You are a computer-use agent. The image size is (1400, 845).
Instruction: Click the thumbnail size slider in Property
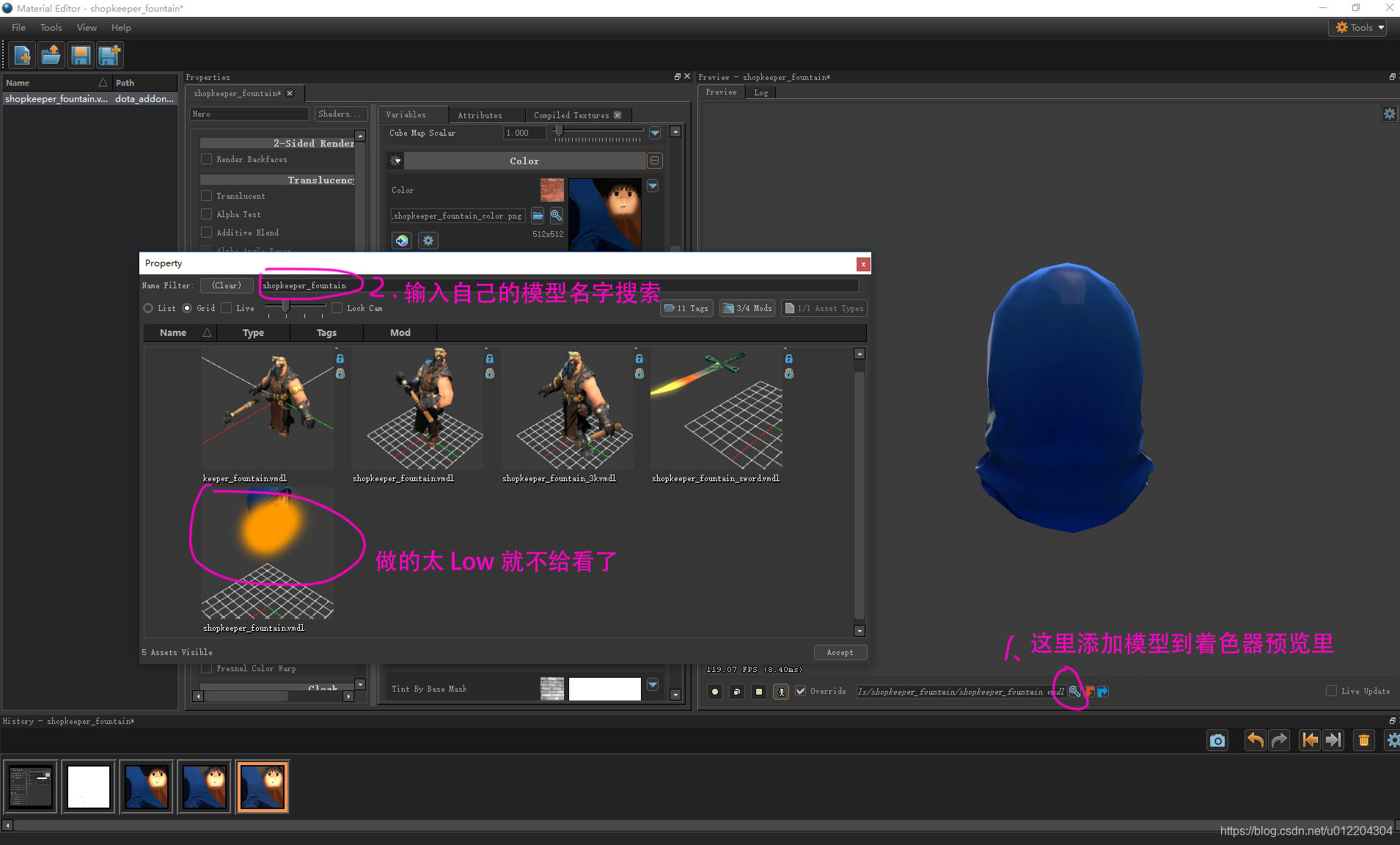[295, 308]
